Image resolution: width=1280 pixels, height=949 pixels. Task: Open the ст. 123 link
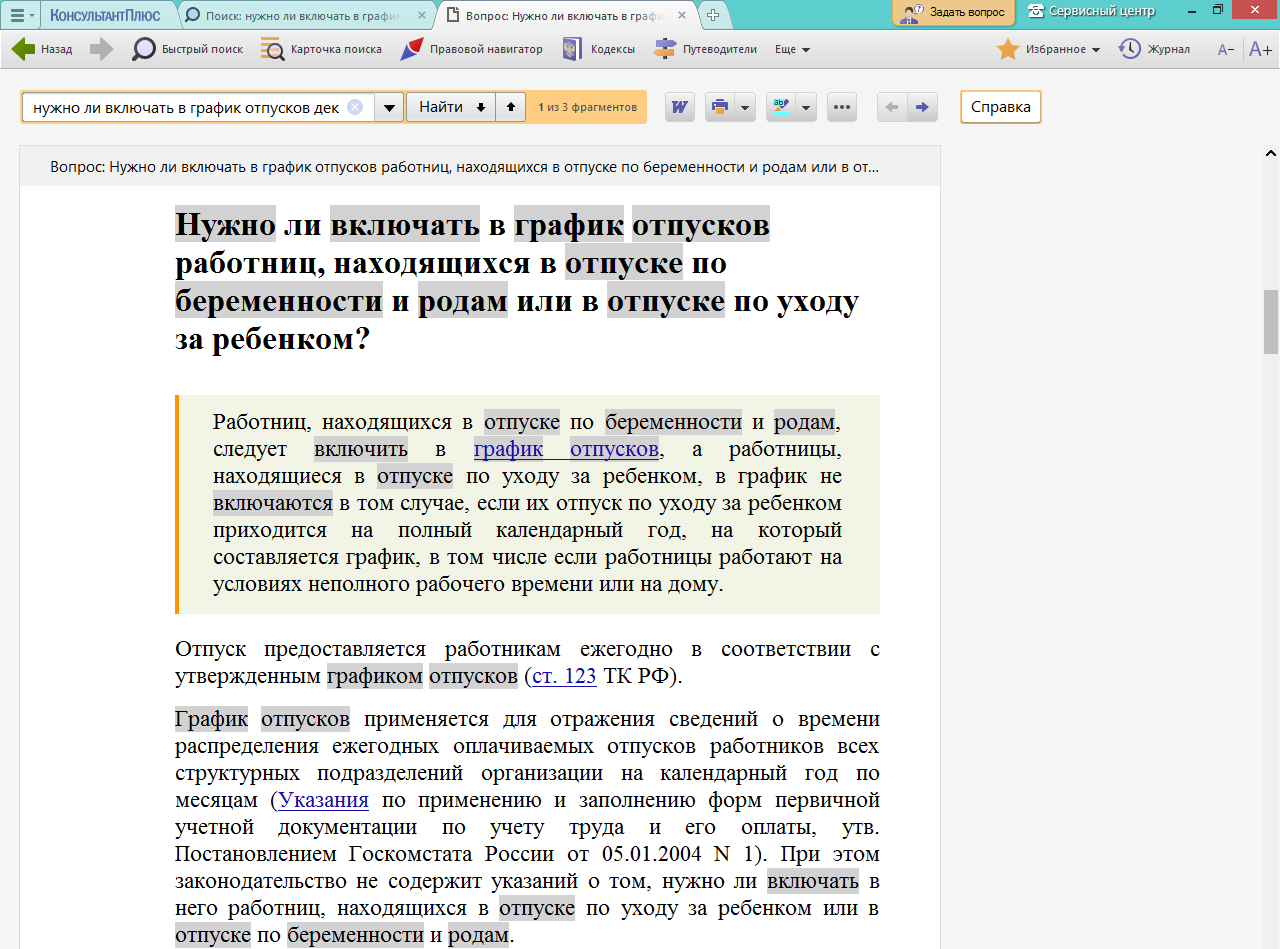pyautogui.click(x=564, y=676)
